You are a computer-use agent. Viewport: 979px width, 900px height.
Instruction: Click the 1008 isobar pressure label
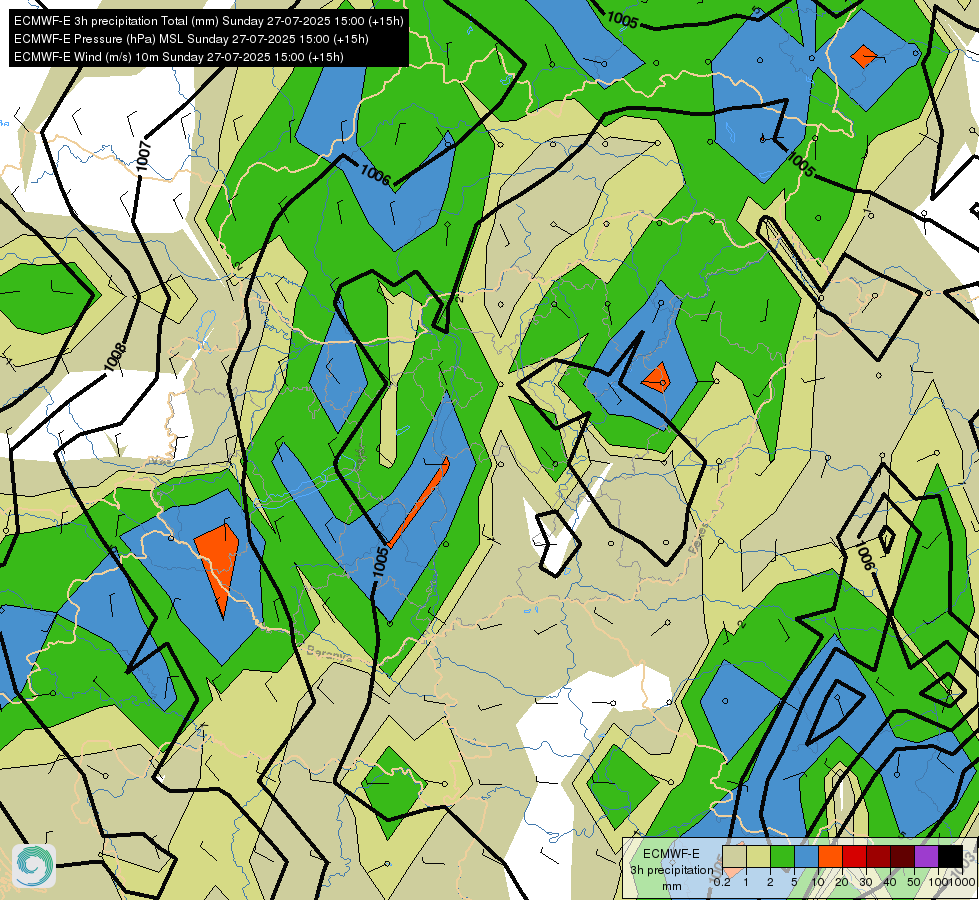[x=114, y=357]
